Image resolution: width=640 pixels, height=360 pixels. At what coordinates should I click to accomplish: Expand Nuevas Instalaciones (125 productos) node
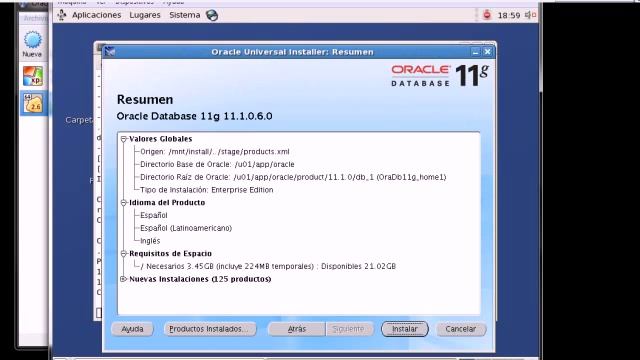124,279
